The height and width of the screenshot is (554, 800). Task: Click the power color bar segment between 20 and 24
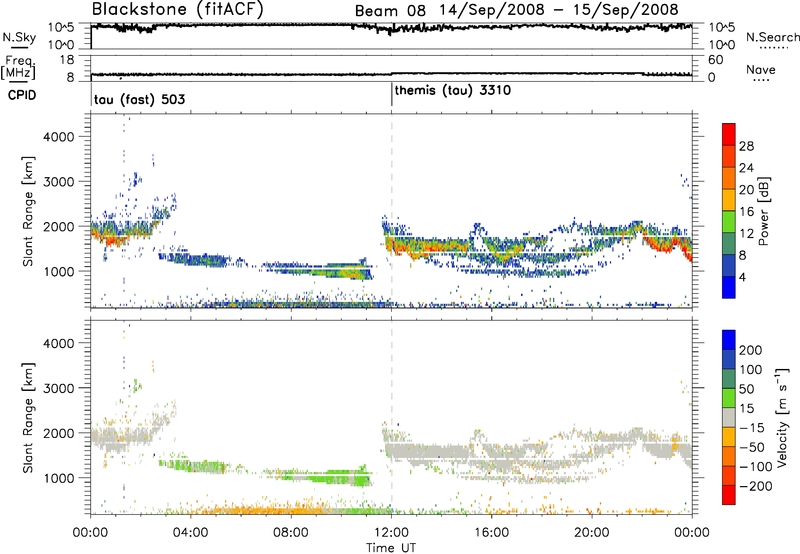point(729,178)
